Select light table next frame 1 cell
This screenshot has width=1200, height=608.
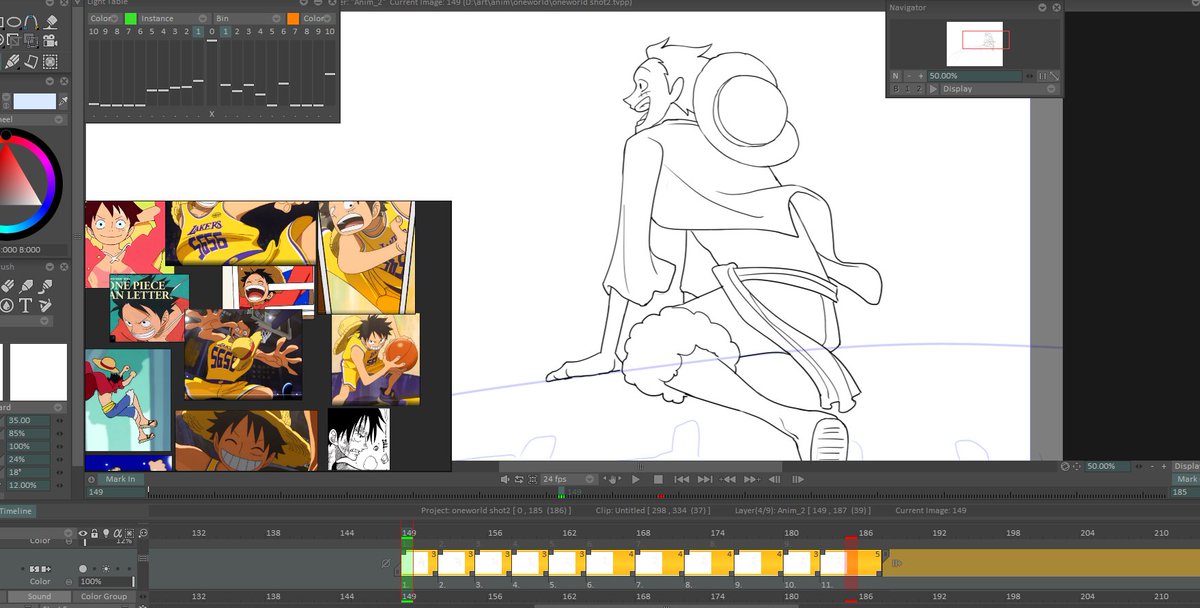pyautogui.click(x=226, y=32)
